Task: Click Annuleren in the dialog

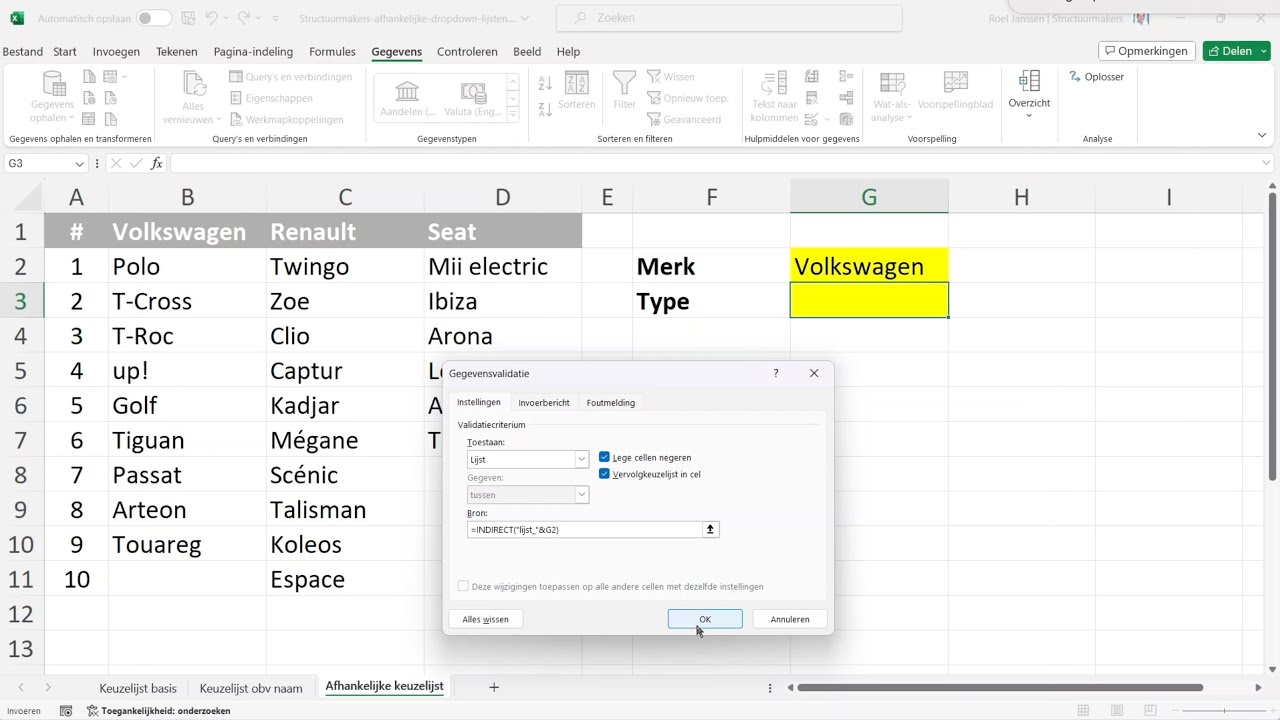Action: tap(790, 619)
